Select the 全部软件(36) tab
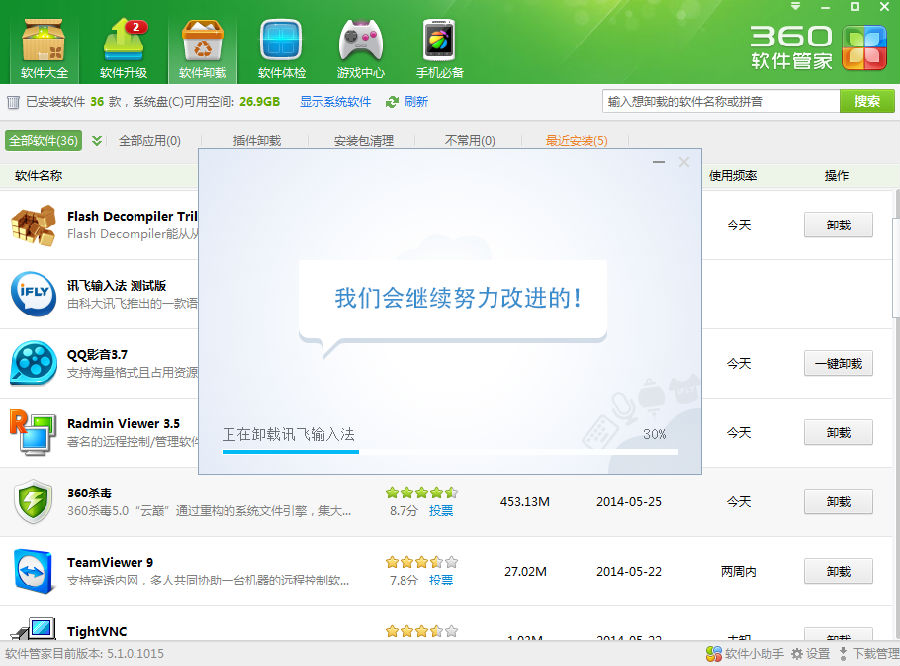This screenshot has width=900, height=666. click(x=44, y=141)
